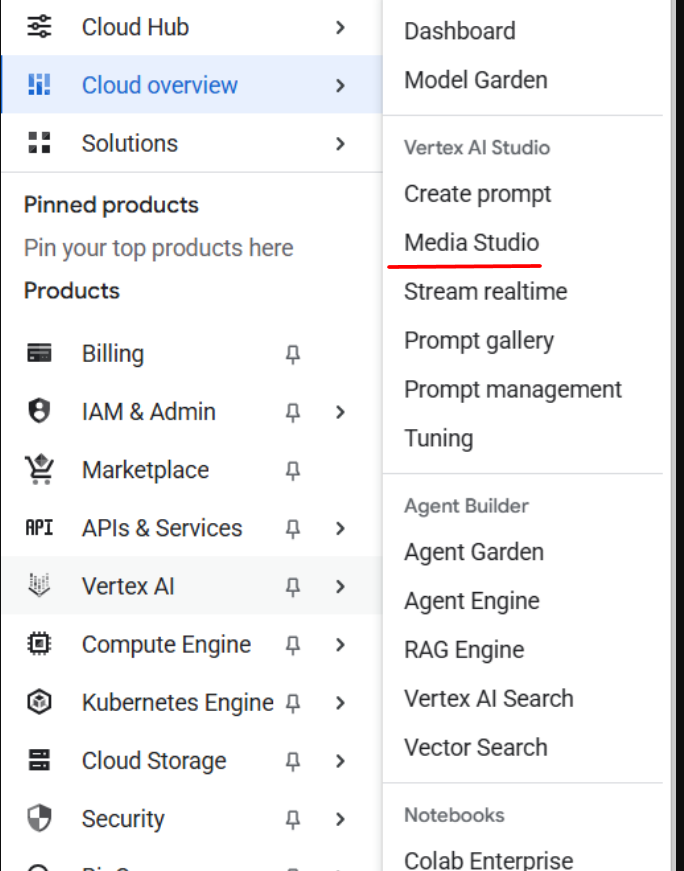This screenshot has height=871, width=684.
Task: Expand the Security submenu arrow
Action: click(x=341, y=819)
